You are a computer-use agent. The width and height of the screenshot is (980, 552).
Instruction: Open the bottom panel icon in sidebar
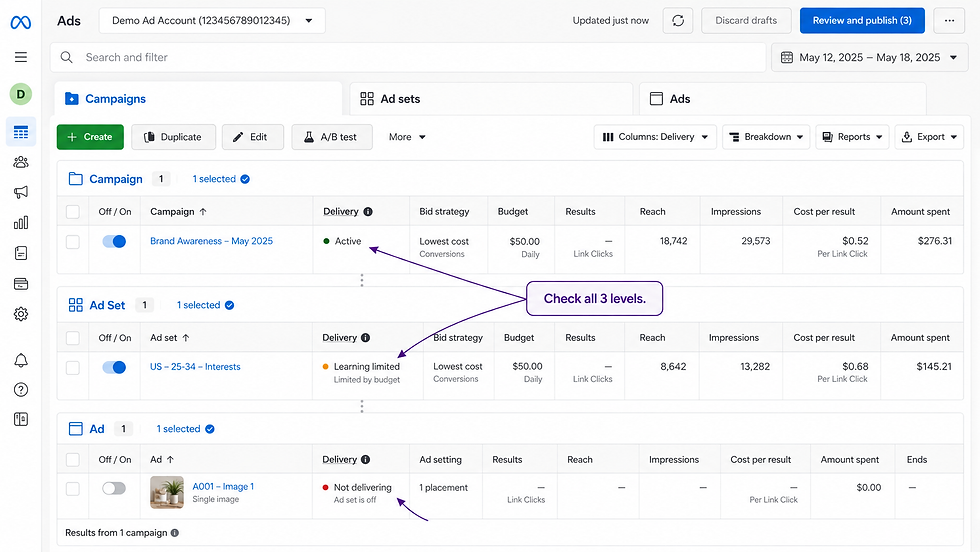21,419
